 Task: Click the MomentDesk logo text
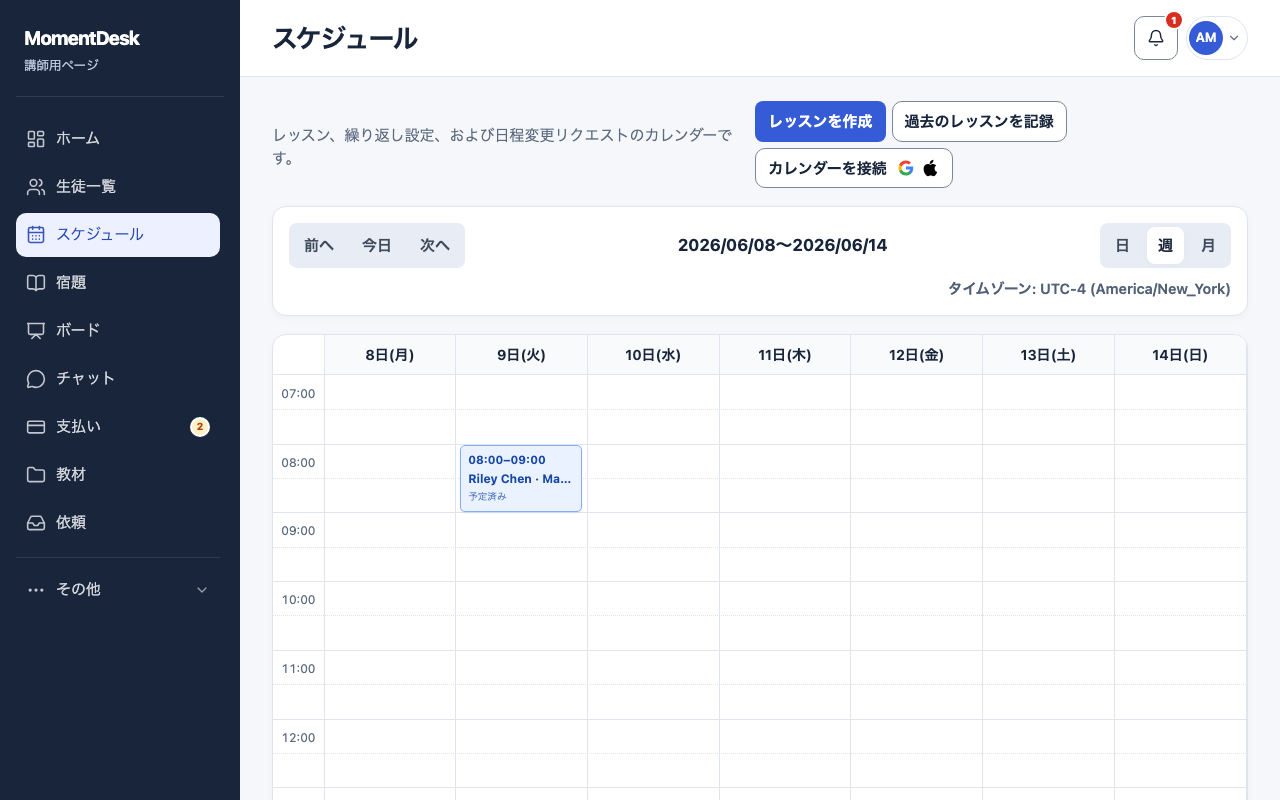(82, 38)
